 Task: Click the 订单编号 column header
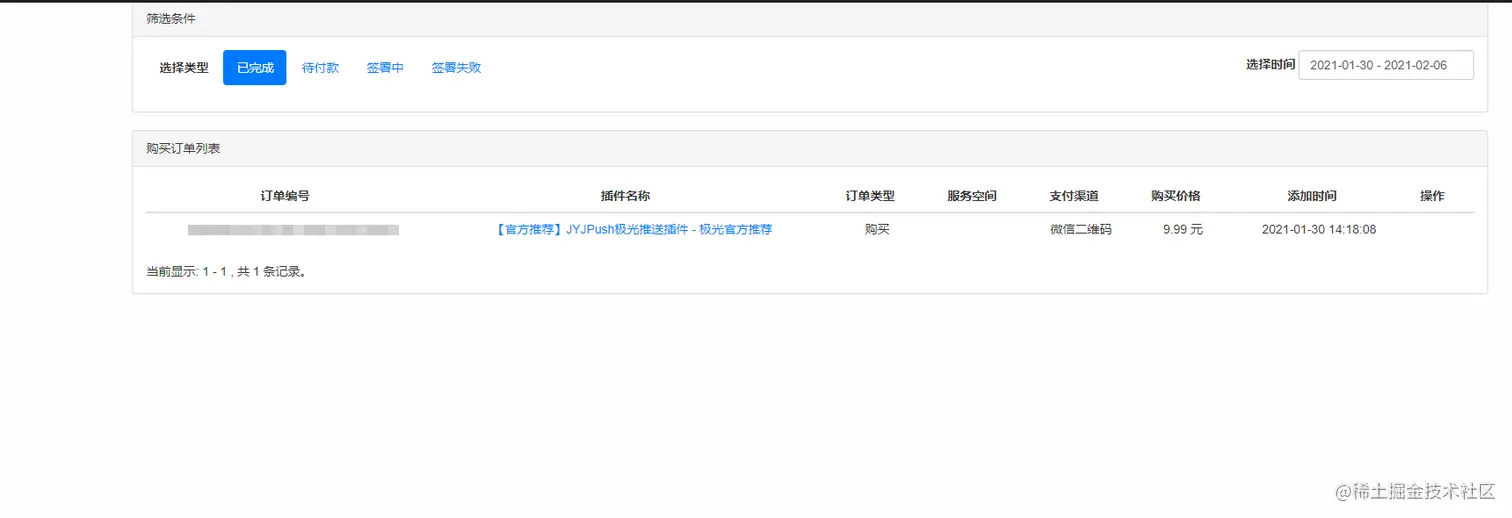click(285, 196)
